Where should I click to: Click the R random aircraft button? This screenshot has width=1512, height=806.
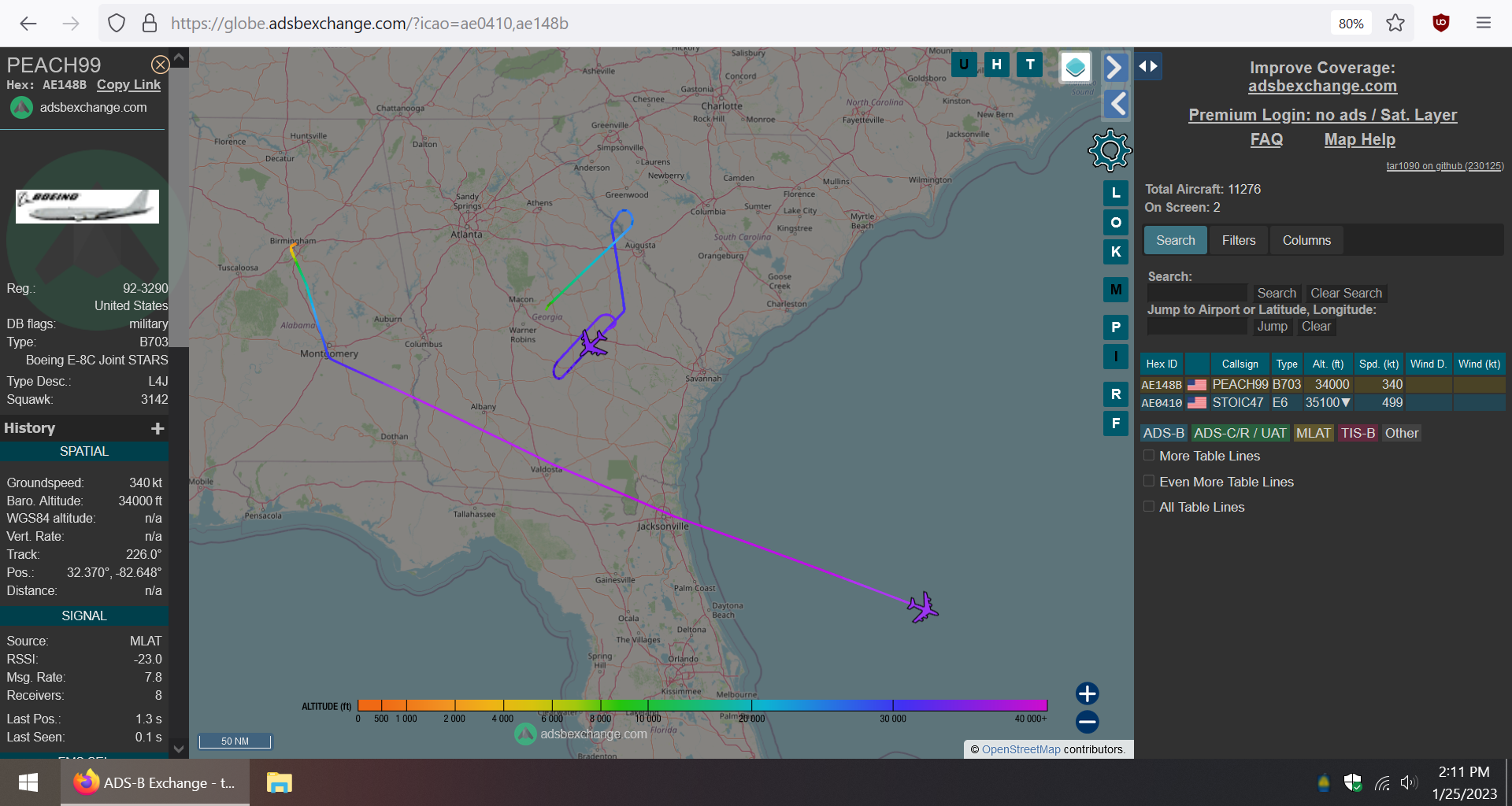[1116, 394]
